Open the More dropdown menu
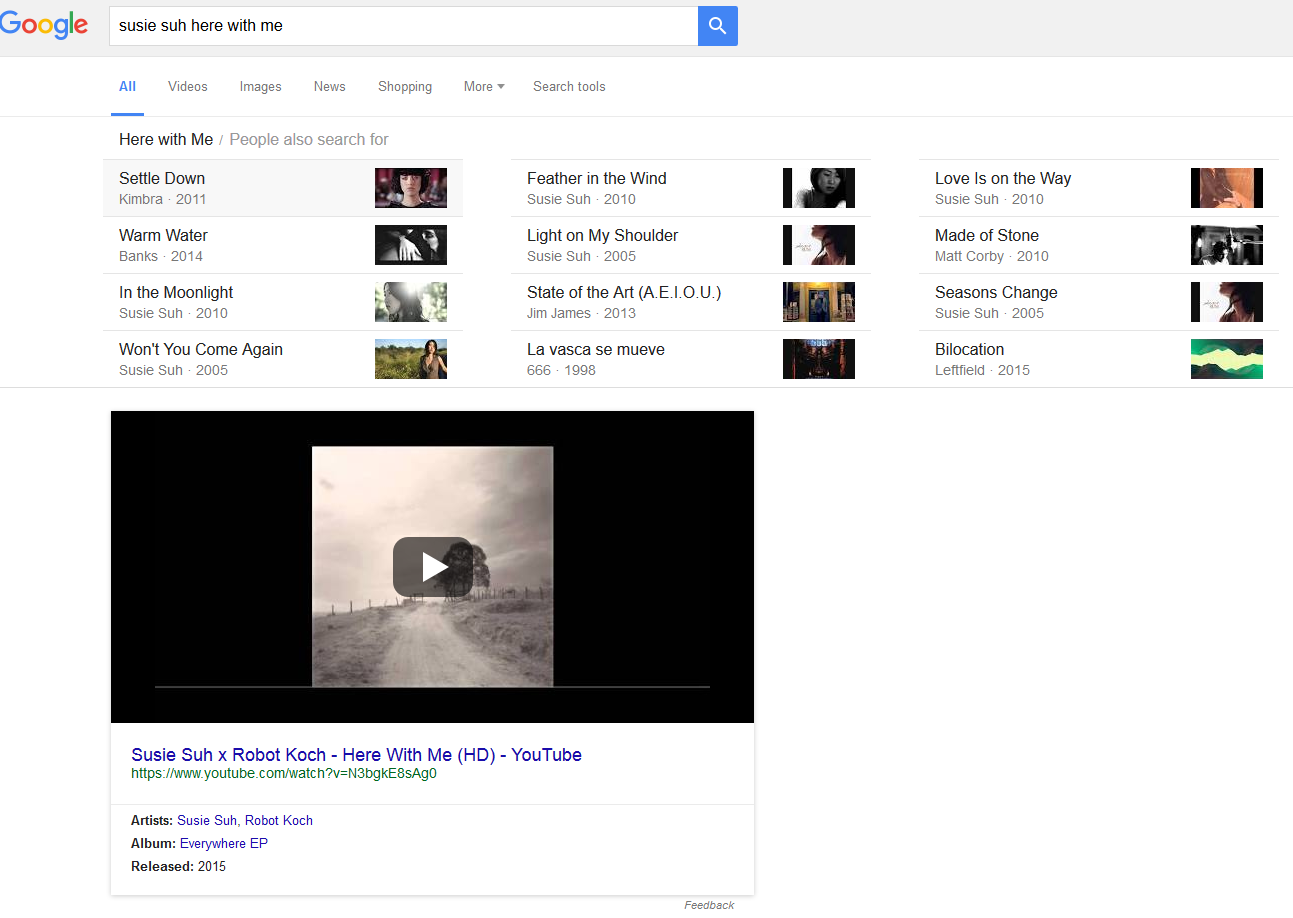Image resolution: width=1293 pixels, height=918 pixels. point(483,87)
